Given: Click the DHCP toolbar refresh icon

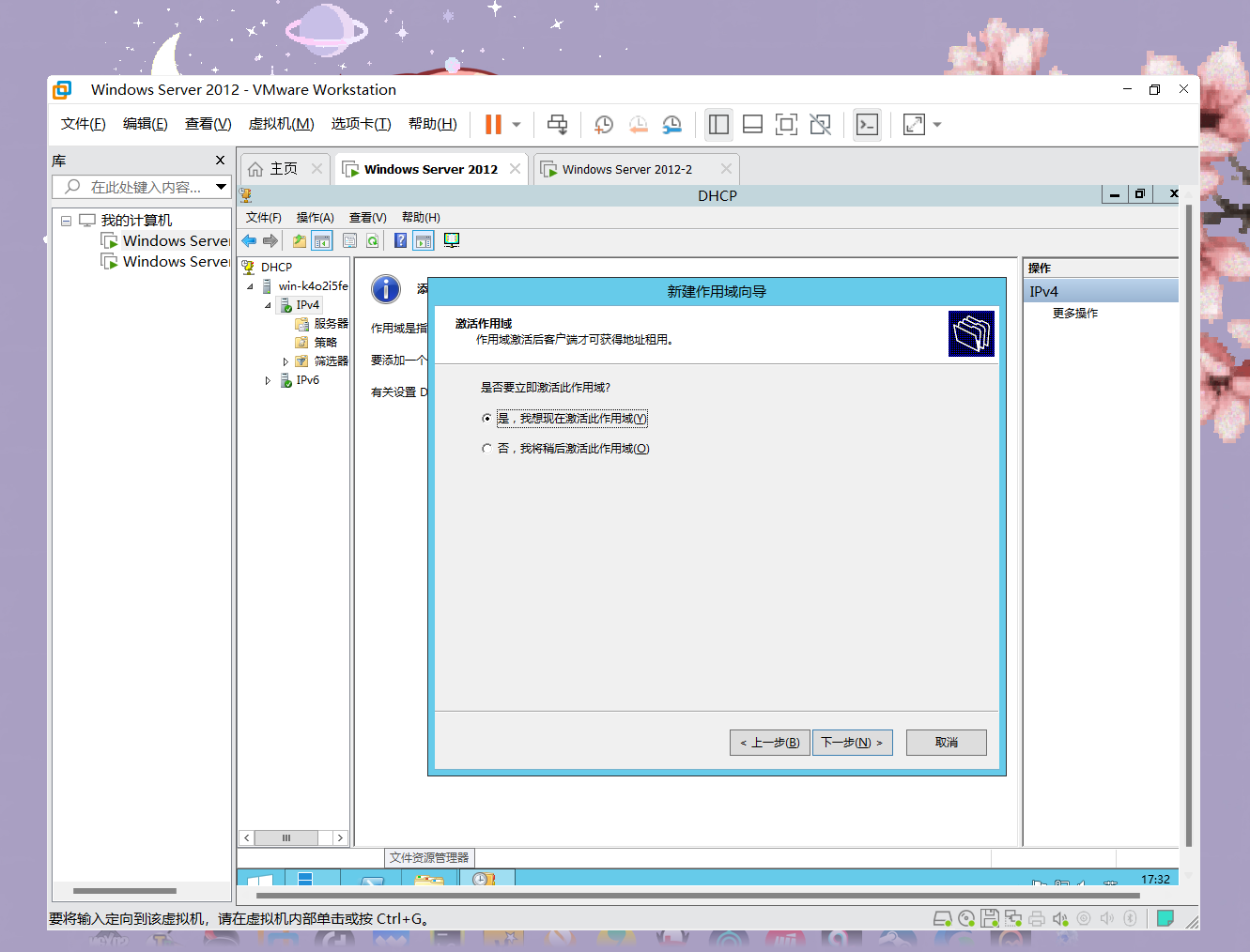Looking at the screenshot, I should click(373, 241).
